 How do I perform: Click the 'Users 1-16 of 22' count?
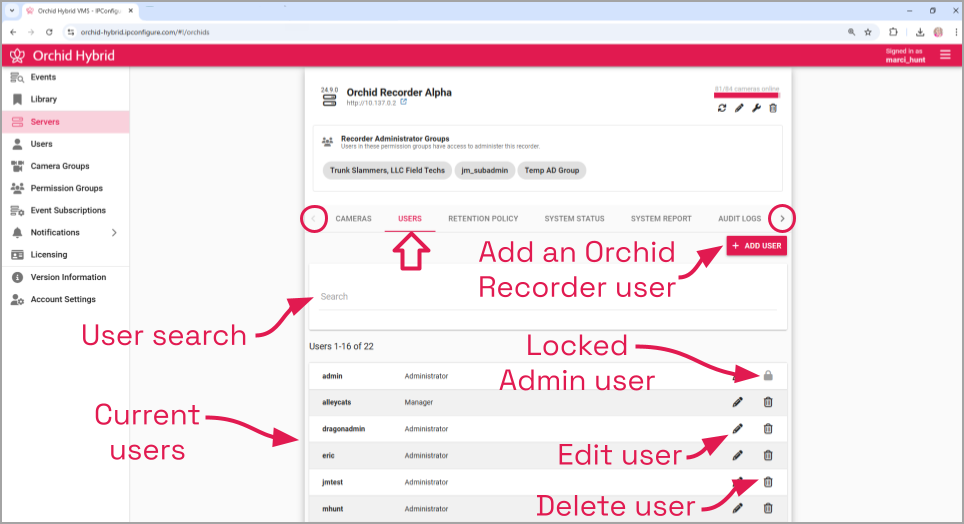(341, 346)
